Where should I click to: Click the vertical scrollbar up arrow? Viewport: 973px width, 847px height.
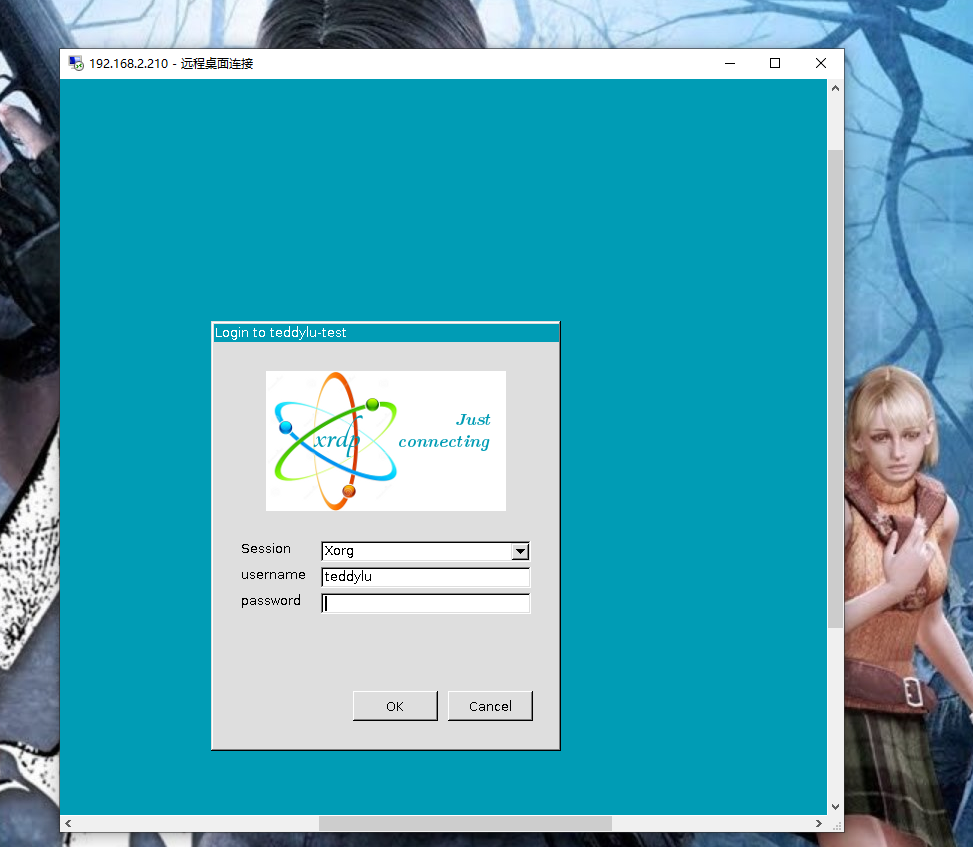click(835, 88)
